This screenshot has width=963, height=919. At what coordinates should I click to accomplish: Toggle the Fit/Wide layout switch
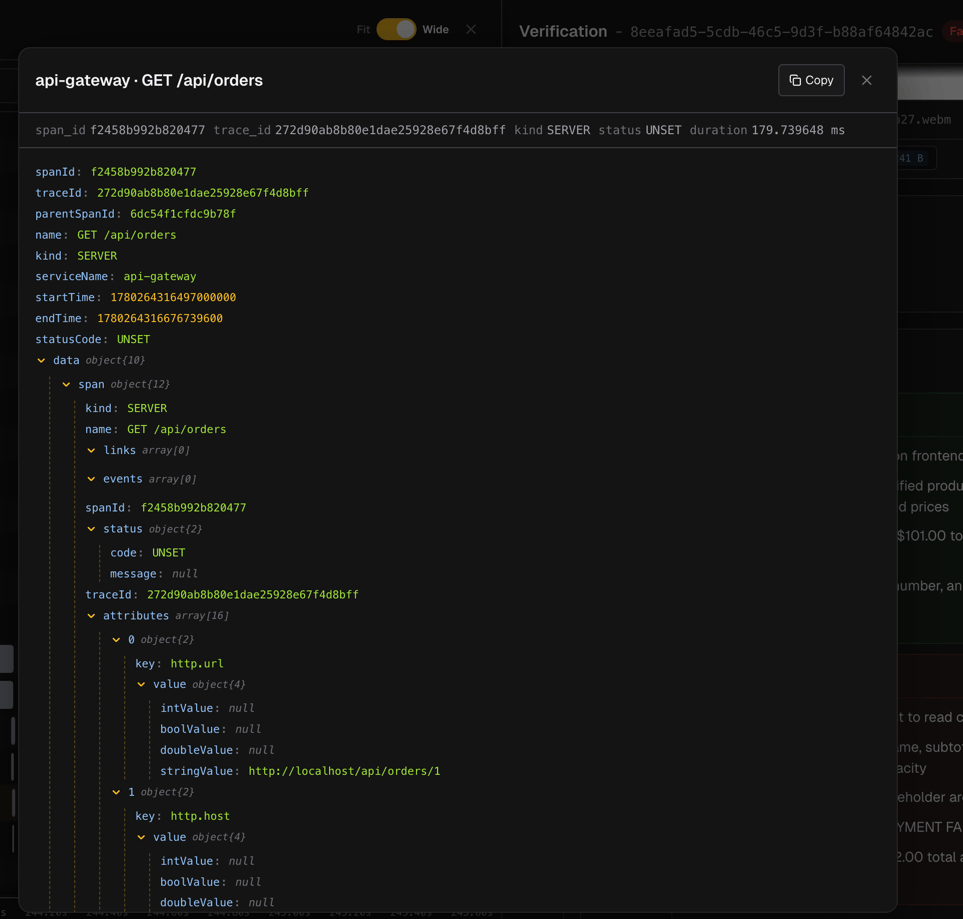396,29
